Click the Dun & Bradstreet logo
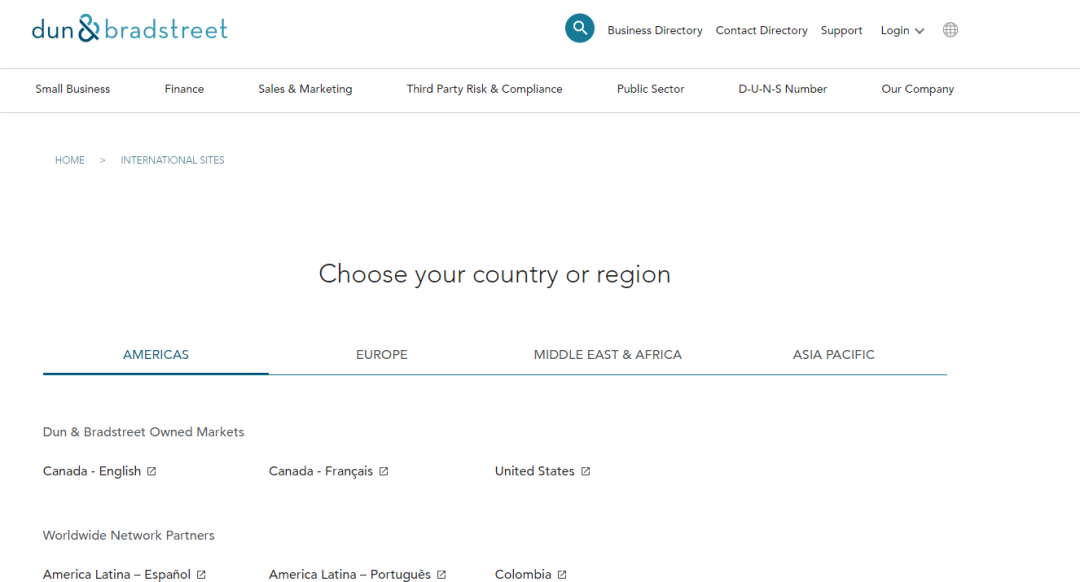Image resolution: width=1080 pixels, height=582 pixels. [129, 29]
